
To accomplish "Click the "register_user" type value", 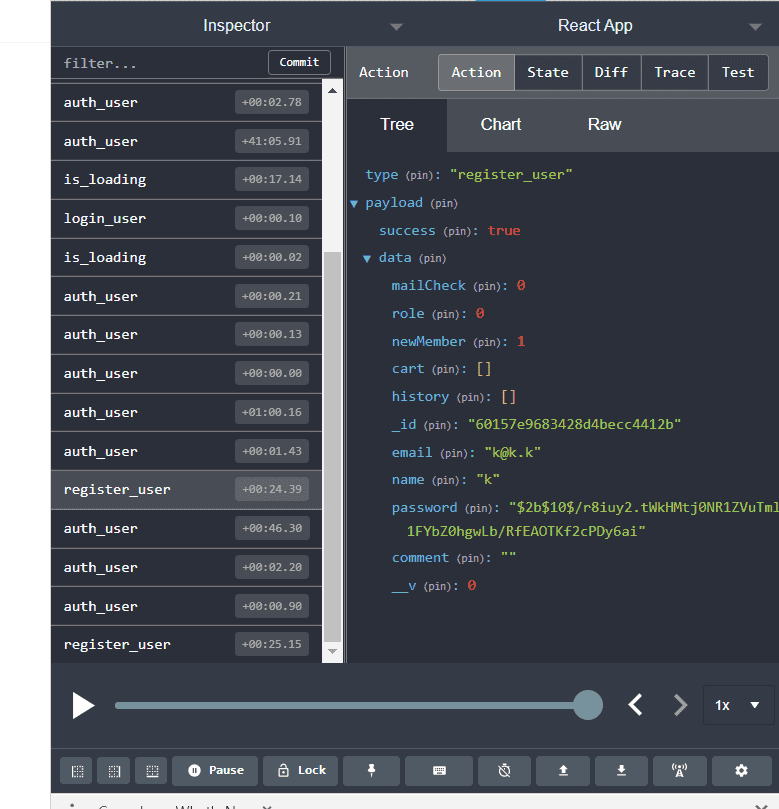I will click(511, 175).
